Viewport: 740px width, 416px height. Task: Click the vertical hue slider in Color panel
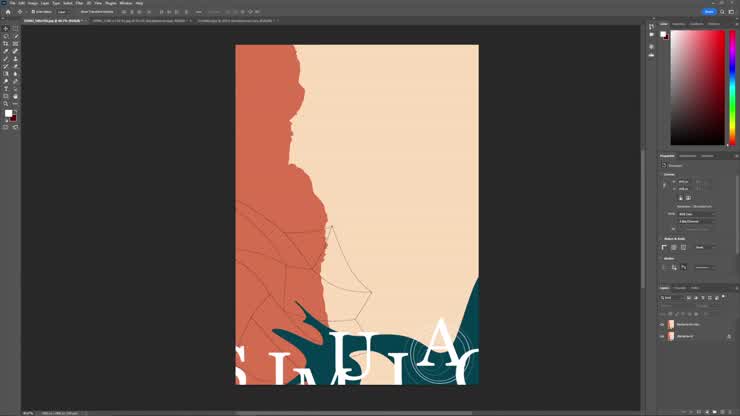tap(732, 88)
